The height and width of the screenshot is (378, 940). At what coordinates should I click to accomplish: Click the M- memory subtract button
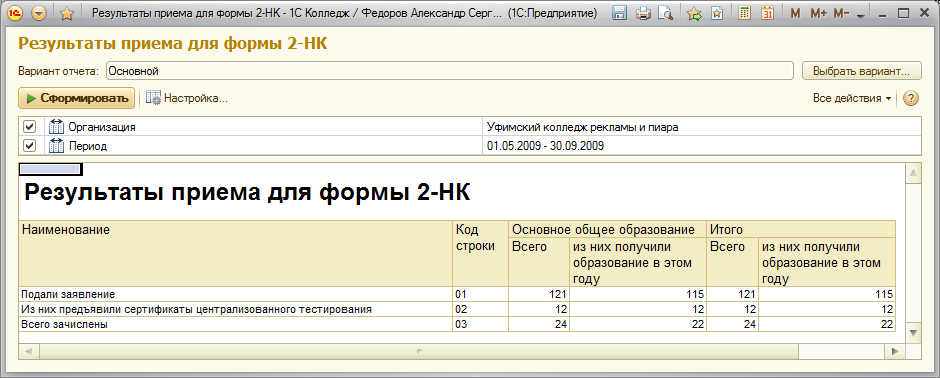[842, 13]
